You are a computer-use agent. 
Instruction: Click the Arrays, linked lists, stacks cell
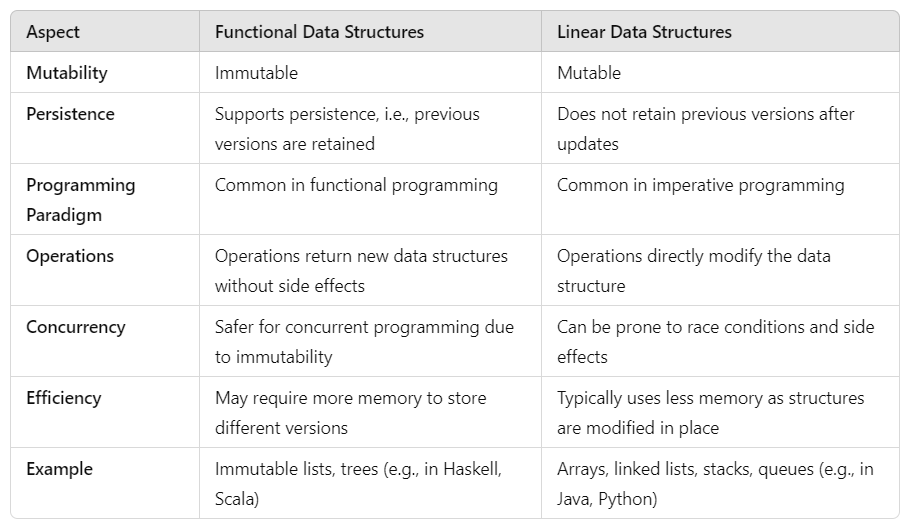714,483
